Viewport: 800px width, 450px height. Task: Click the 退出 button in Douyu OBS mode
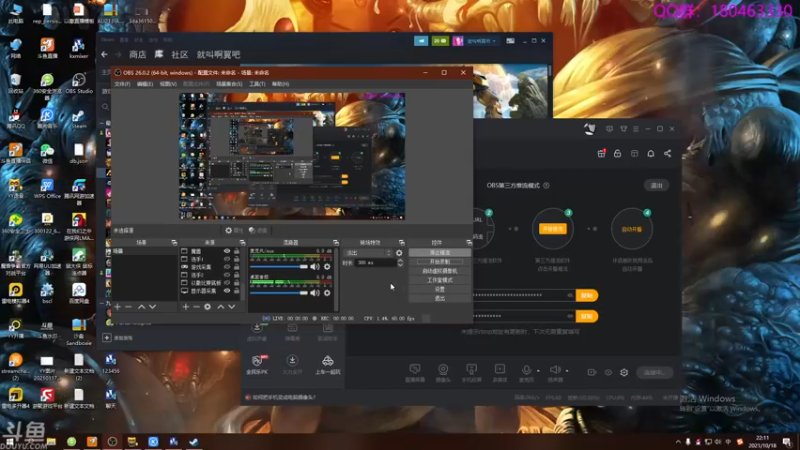tap(657, 185)
